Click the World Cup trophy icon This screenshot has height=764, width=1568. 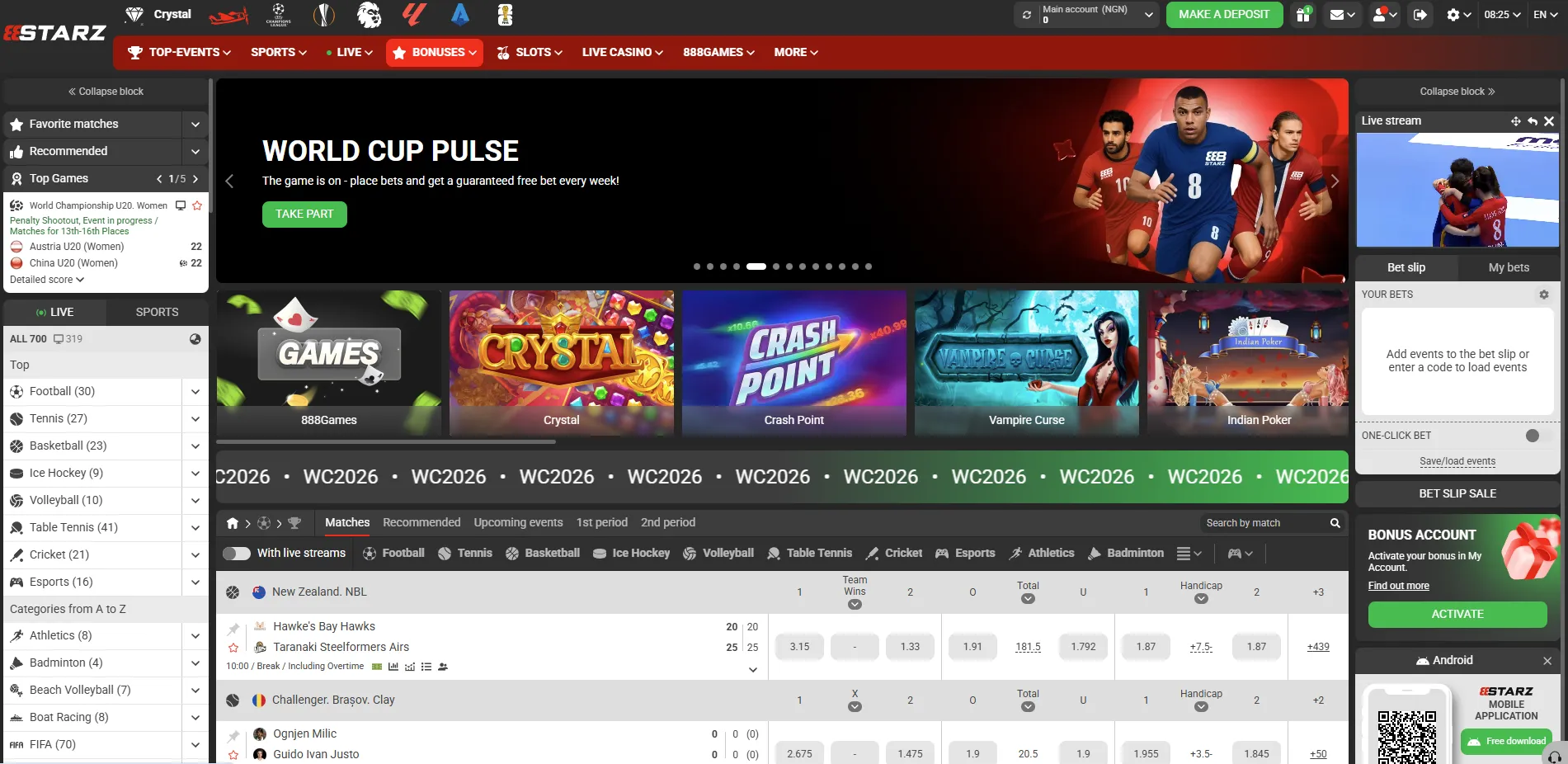[505, 14]
